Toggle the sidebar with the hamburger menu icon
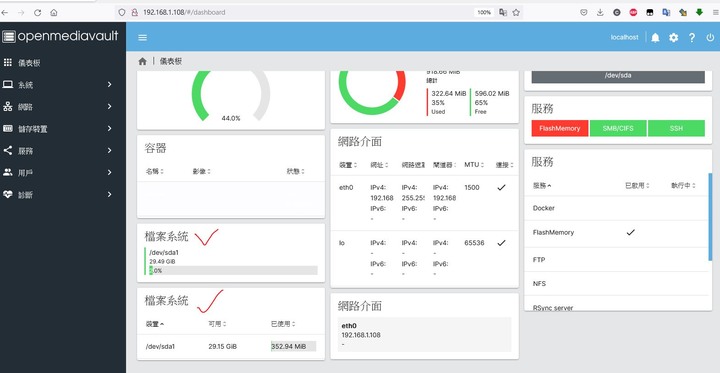Screen dimensions: 720x373 (x=142, y=37)
